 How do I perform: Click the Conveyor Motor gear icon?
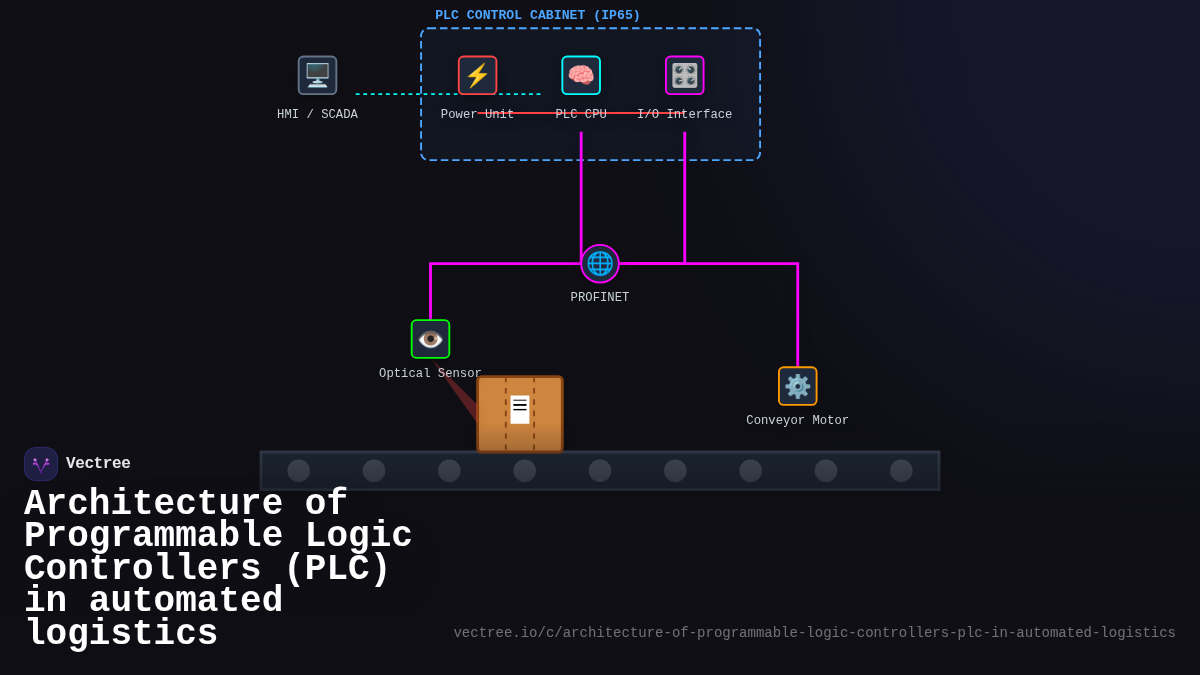(797, 385)
